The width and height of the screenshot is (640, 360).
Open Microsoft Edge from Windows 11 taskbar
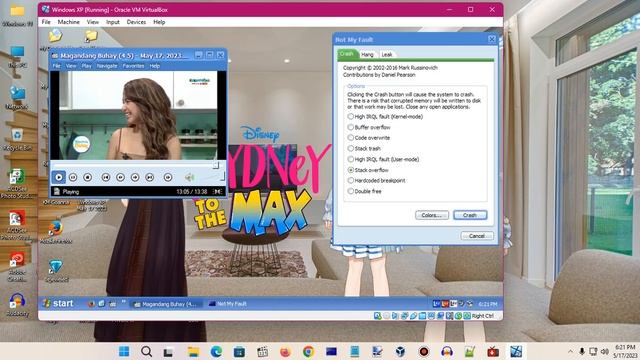coord(216,351)
